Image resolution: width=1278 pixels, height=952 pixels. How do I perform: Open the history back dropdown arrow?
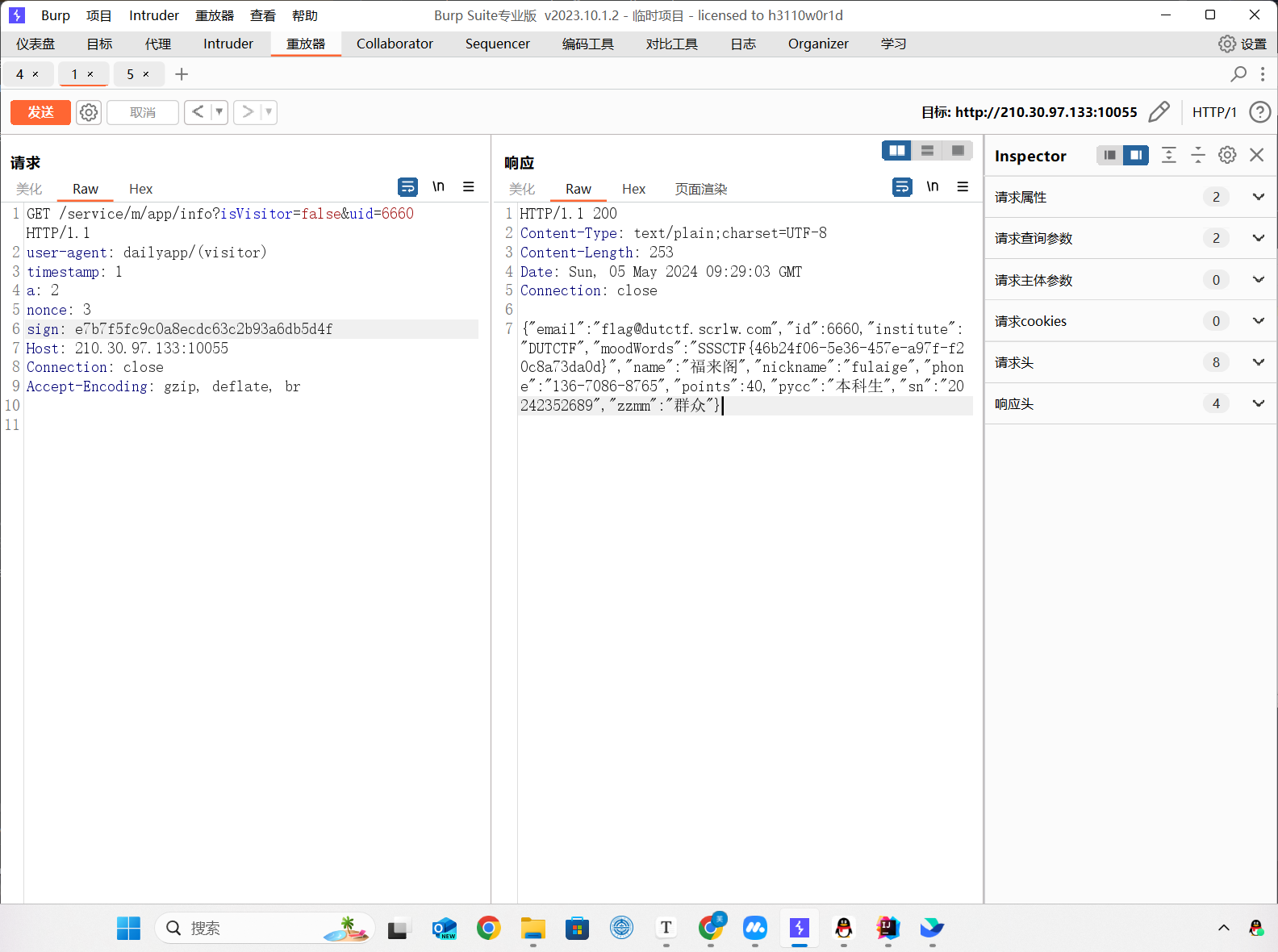(x=219, y=112)
